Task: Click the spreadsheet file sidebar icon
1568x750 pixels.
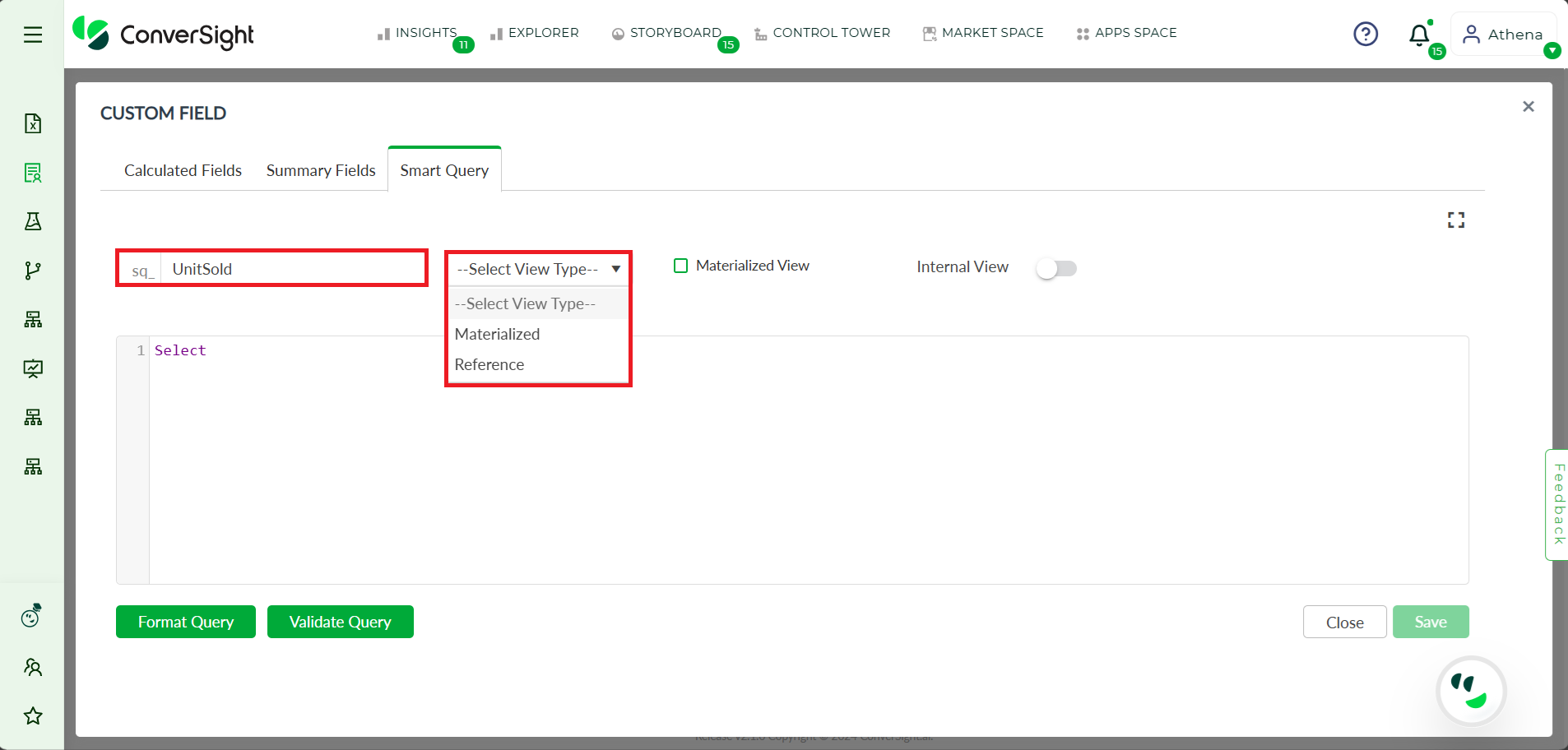Action: tap(33, 123)
